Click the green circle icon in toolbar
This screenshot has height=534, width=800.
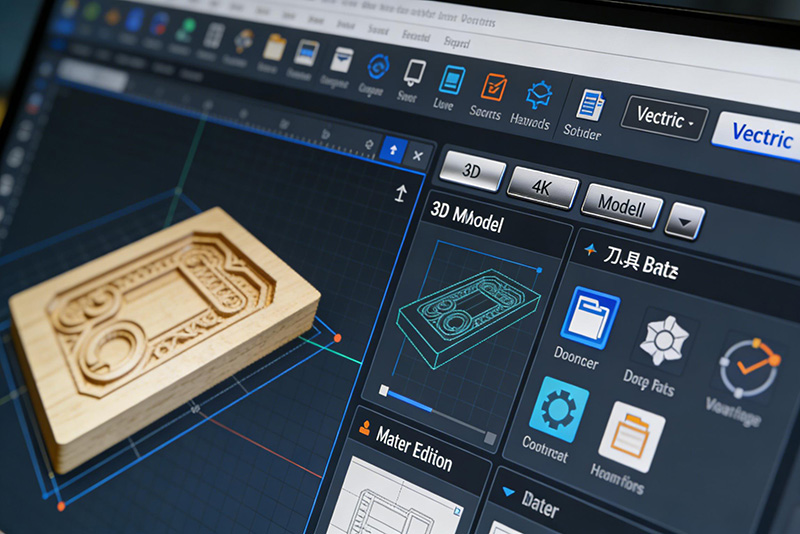(185, 30)
